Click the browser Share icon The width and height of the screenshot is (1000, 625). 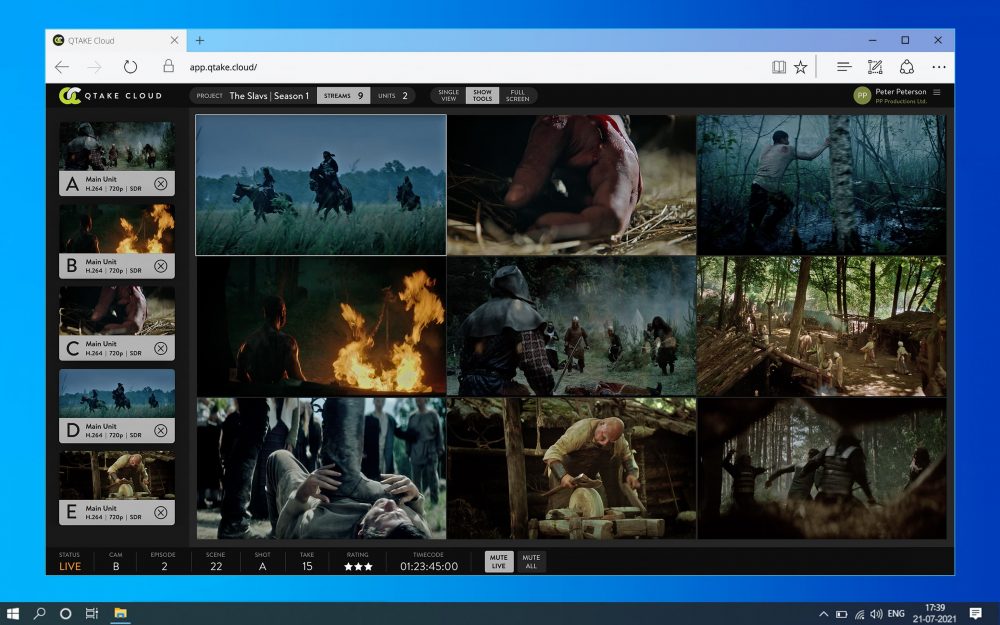click(907, 67)
